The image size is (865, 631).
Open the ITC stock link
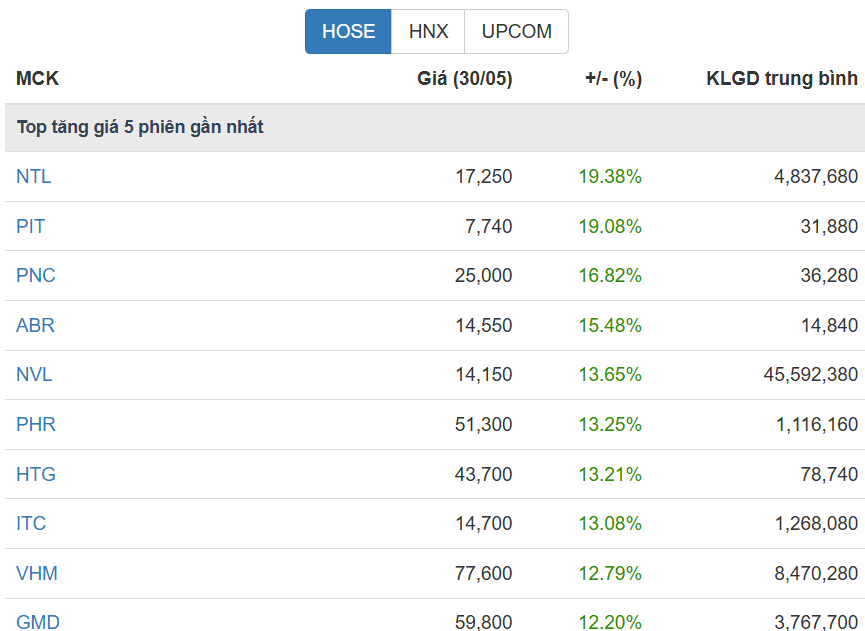click(x=31, y=523)
